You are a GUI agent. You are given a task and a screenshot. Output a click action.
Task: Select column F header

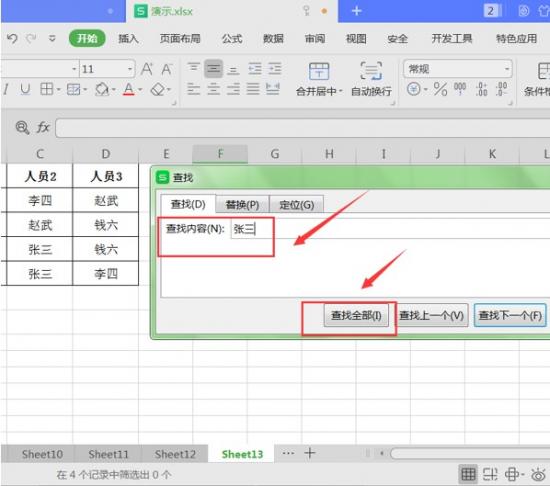click(x=220, y=154)
